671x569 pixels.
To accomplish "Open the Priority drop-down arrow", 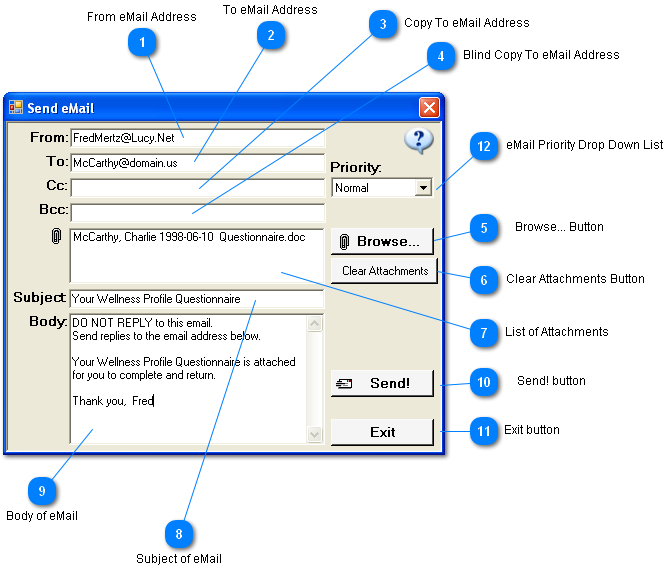I will [423, 187].
